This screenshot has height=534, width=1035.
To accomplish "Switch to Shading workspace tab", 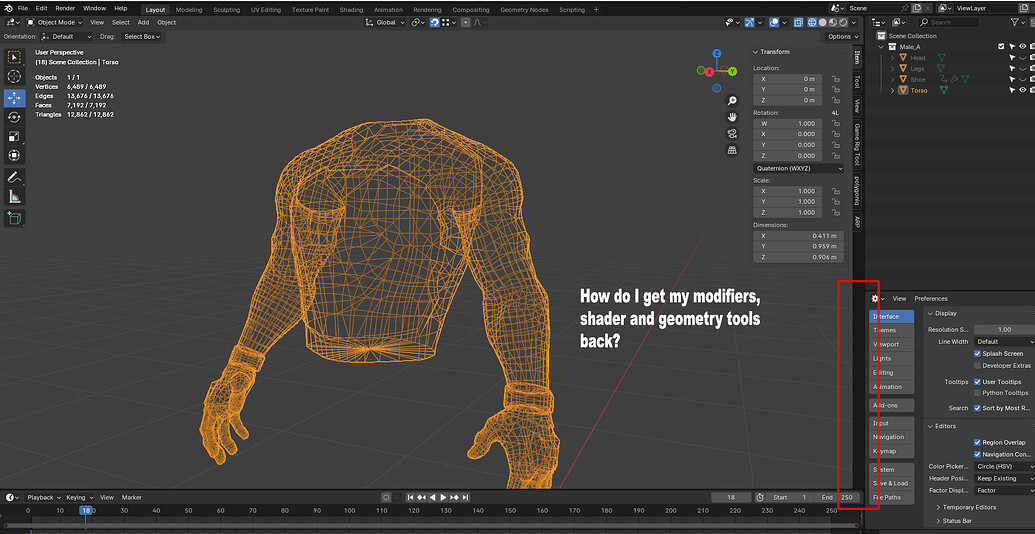I will click(x=351, y=10).
